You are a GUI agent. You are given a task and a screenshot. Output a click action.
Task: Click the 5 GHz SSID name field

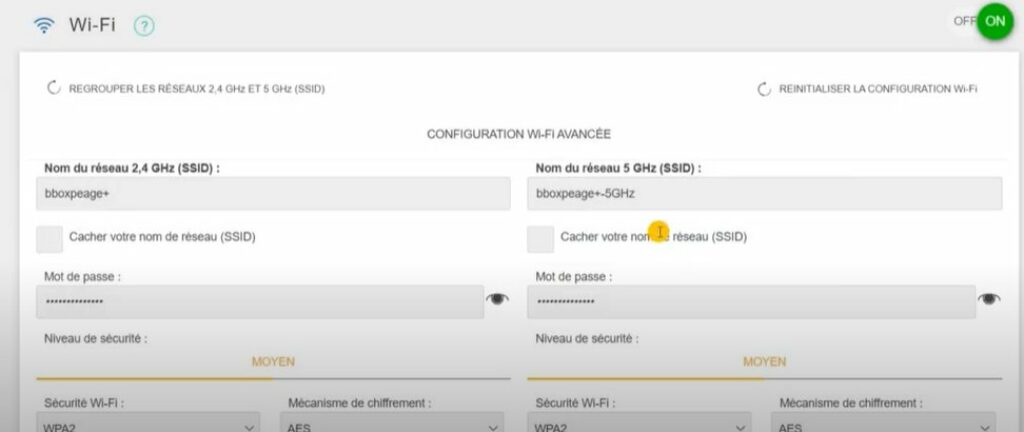tap(764, 194)
